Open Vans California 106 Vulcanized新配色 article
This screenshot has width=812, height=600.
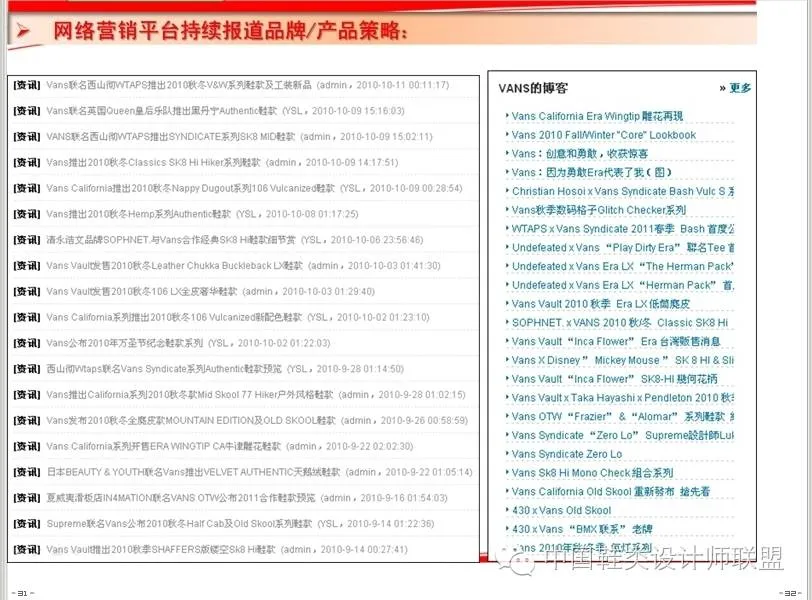pyautogui.click(x=174, y=317)
